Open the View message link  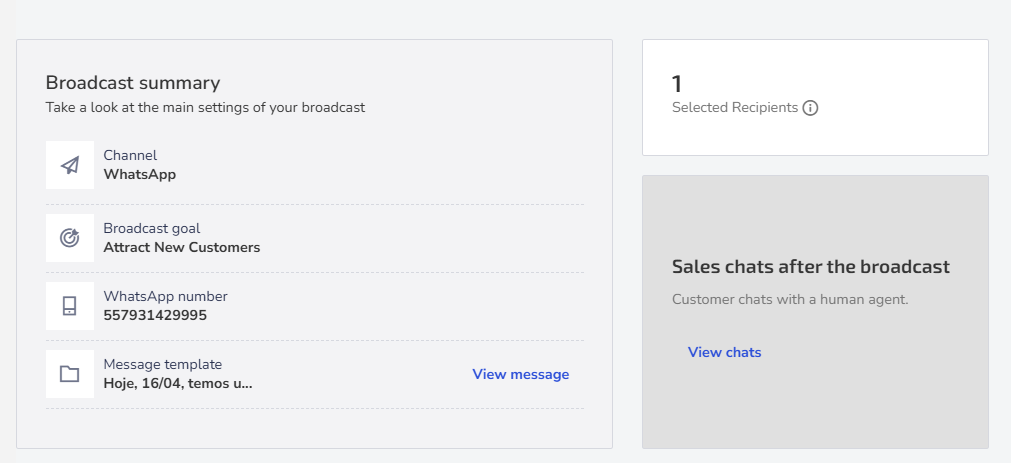[x=520, y=374]
